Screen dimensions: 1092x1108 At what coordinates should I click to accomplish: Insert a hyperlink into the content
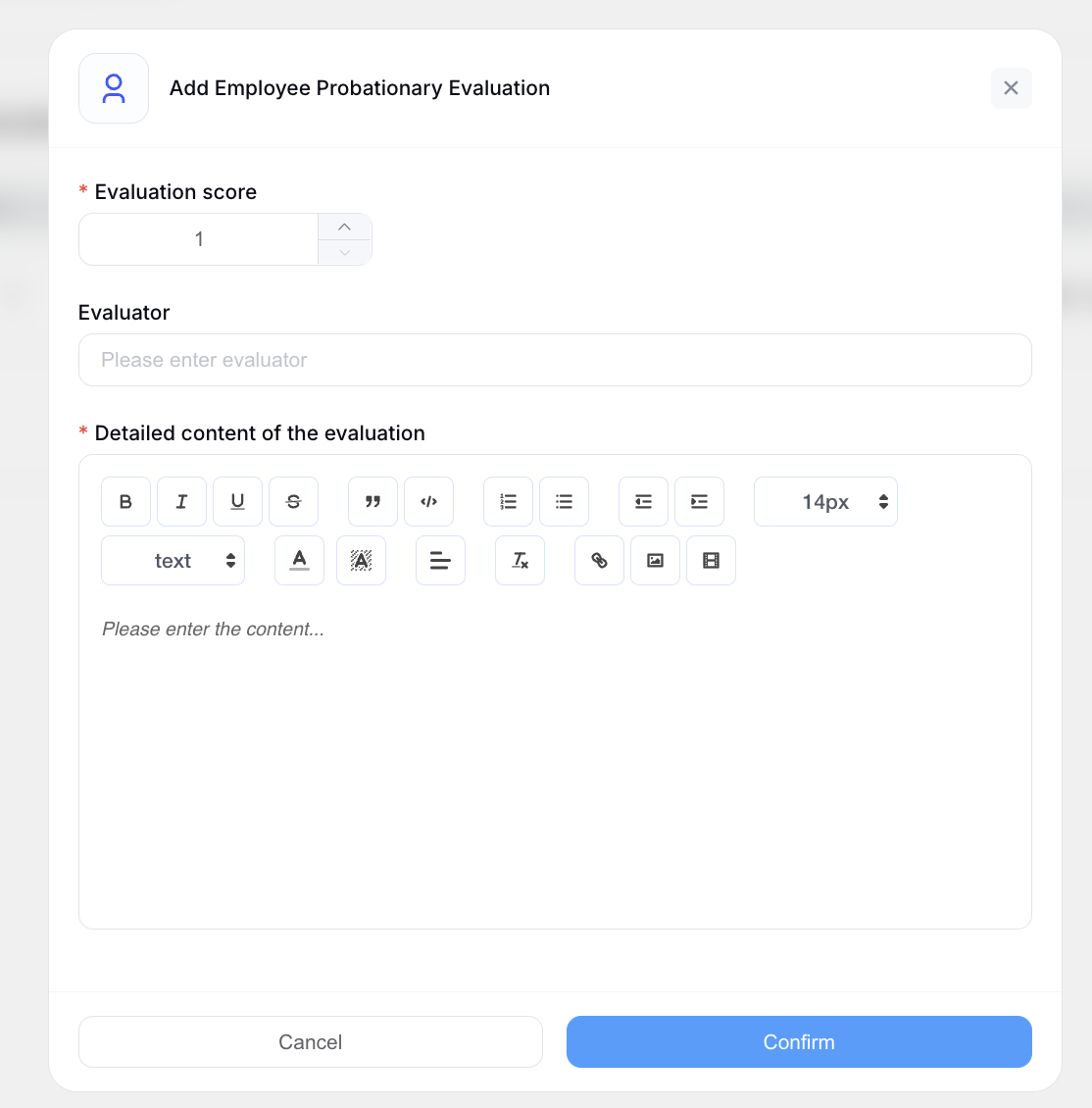[x=599, y=560]
